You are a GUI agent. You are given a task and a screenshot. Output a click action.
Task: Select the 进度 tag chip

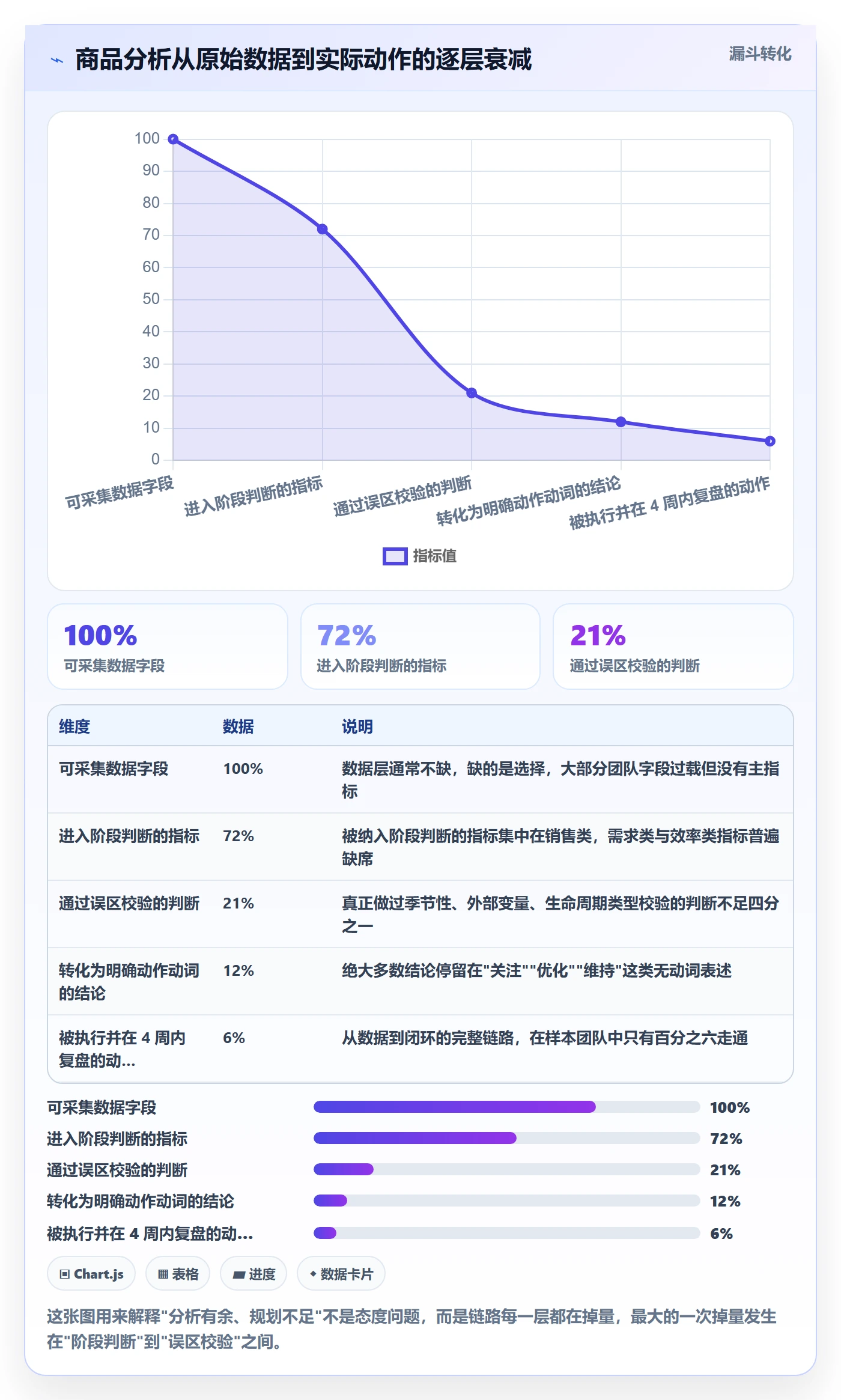254,1274
